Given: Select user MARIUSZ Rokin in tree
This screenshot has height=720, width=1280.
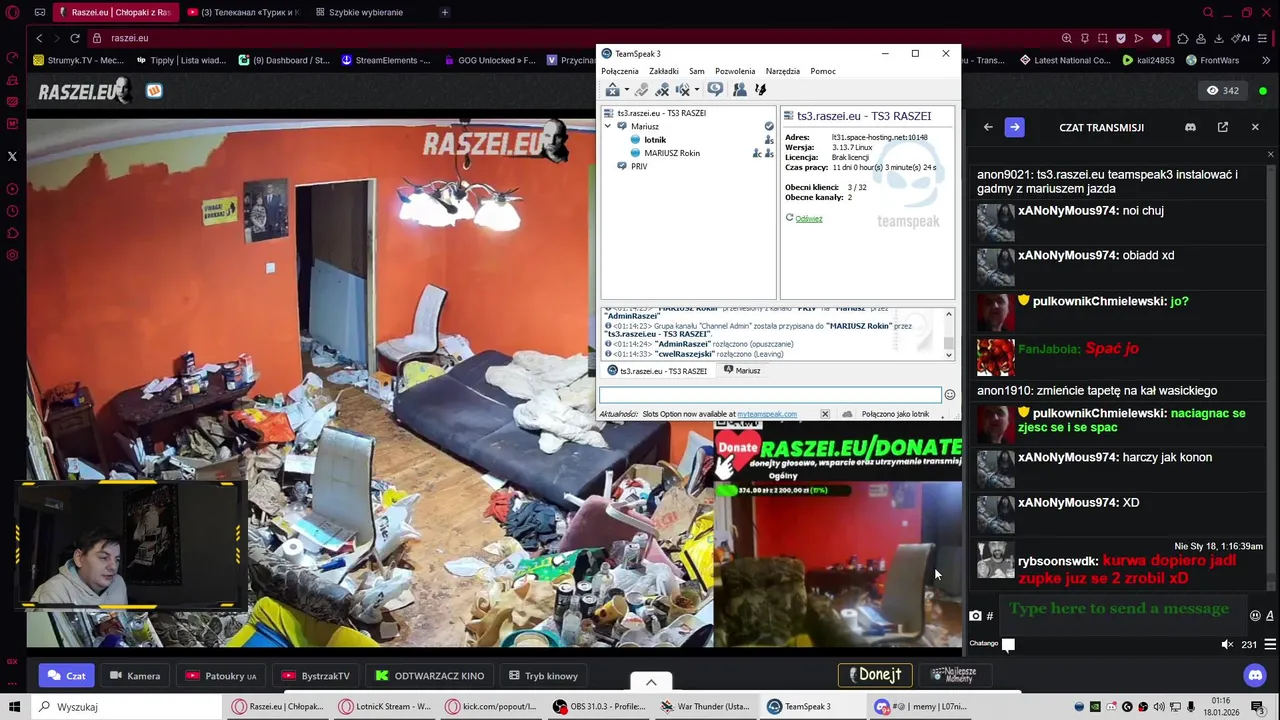Looking at the screenshot, I should [672, 153].
